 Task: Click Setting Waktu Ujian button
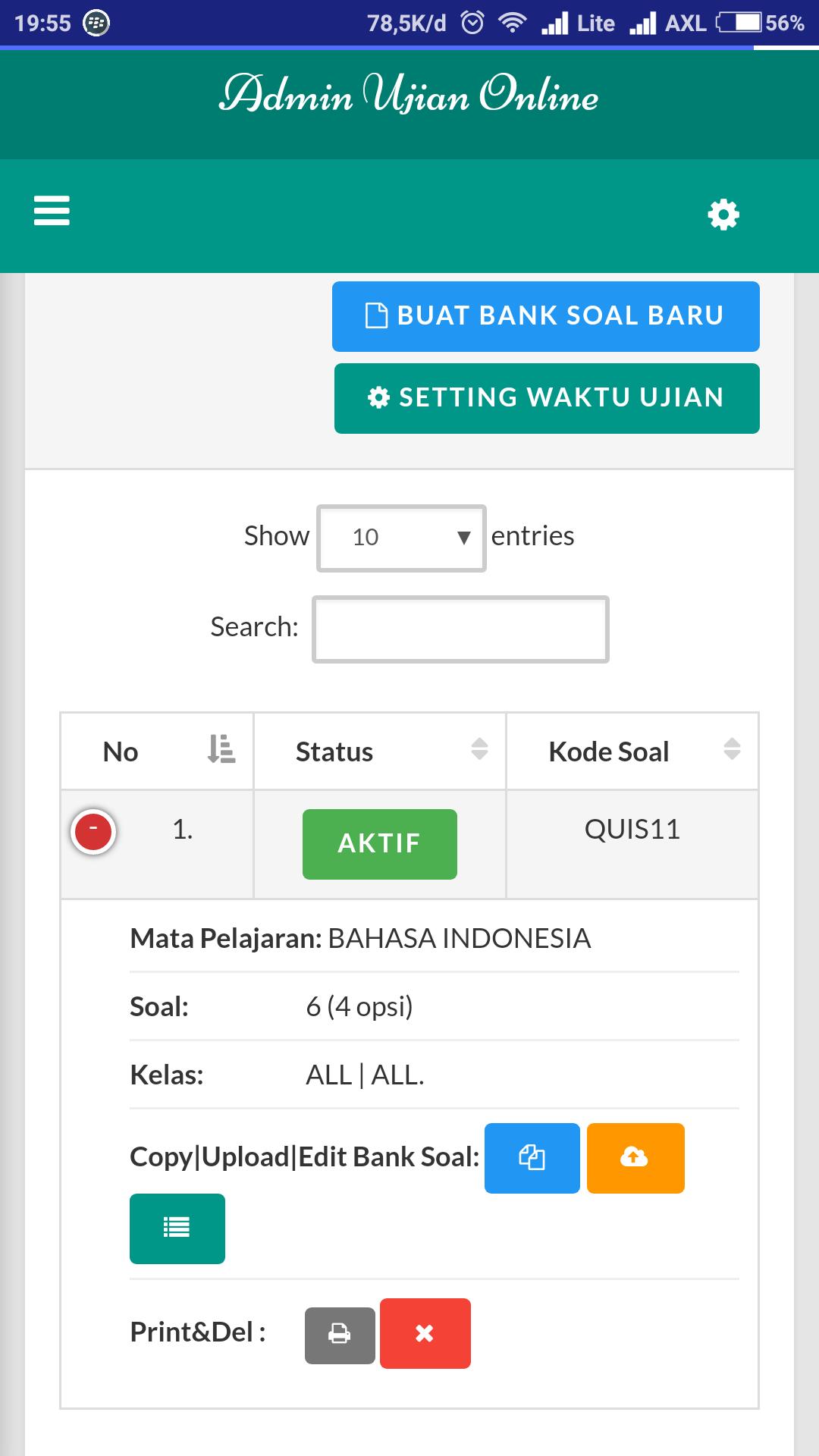pos(546,398)
